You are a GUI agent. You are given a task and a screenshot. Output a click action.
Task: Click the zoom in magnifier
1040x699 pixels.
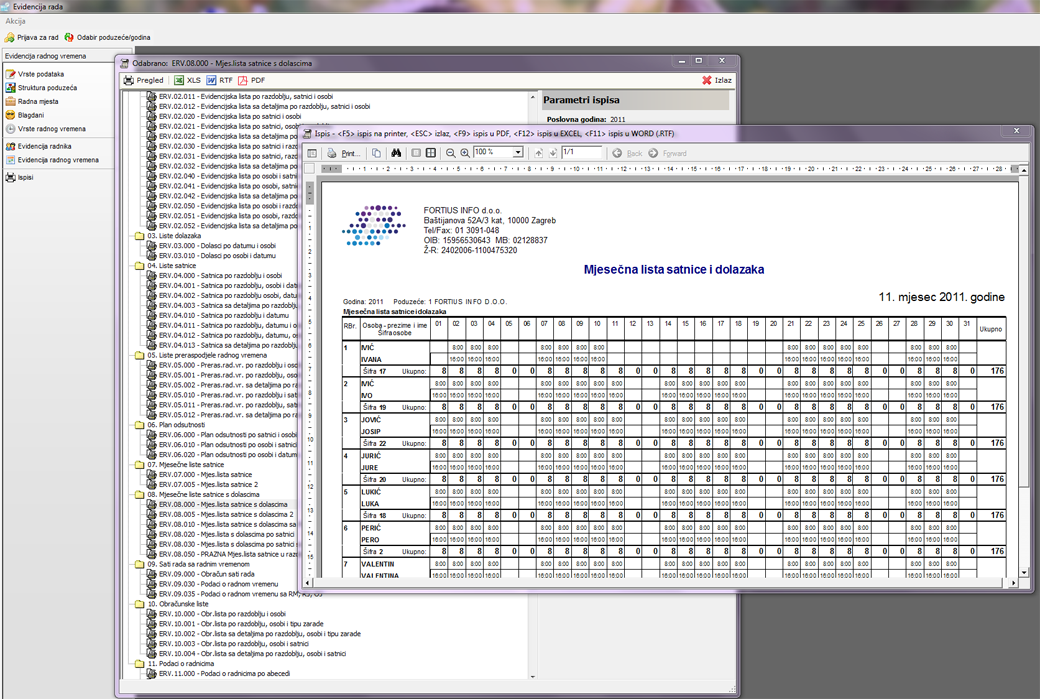tap(465, 153)
